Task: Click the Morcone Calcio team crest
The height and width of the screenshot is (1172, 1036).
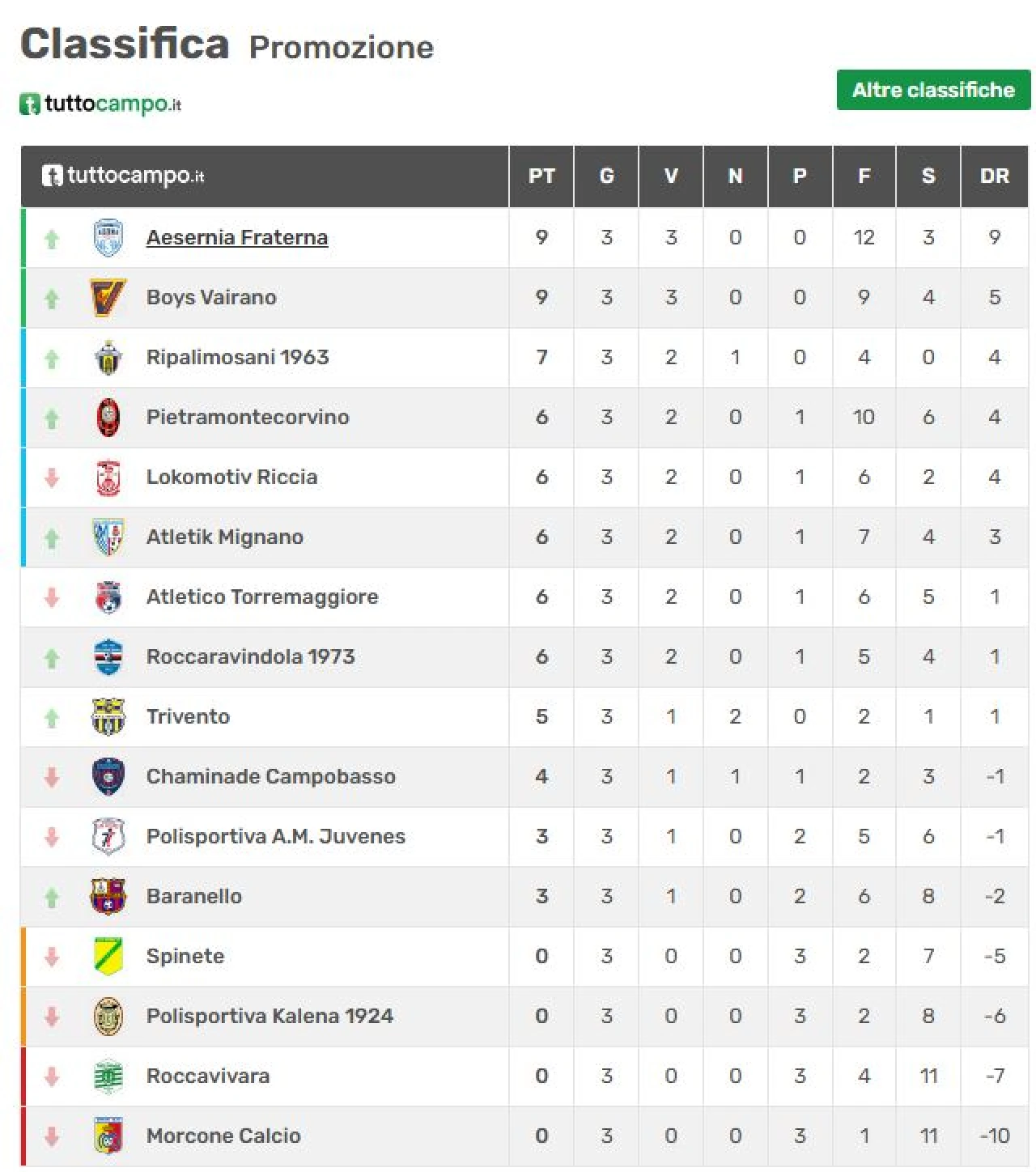Action: tap(108, 1136)
